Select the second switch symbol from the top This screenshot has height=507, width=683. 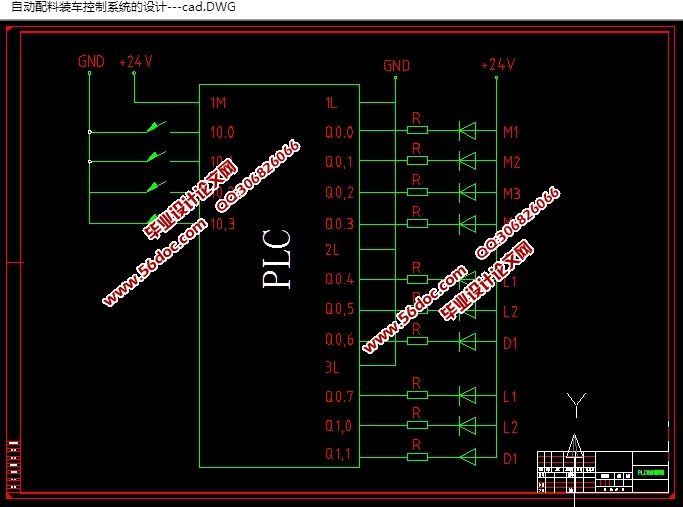[157, 156]
